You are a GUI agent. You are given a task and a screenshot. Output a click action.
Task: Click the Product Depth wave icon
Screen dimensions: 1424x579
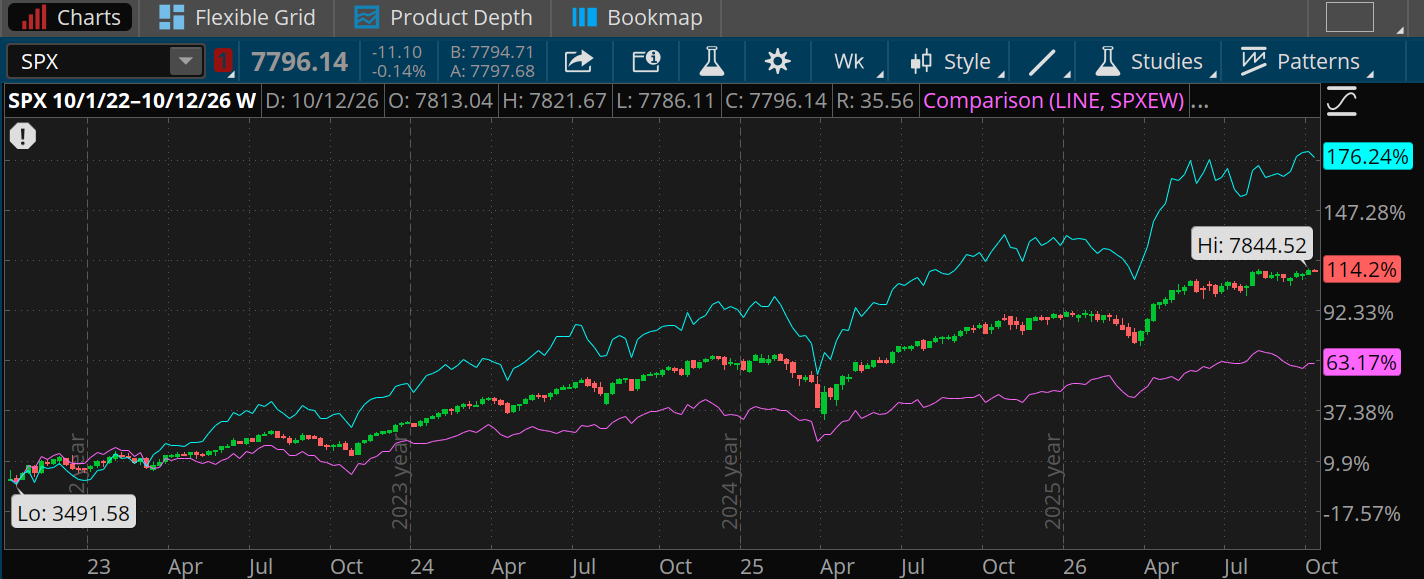point(367,17)
